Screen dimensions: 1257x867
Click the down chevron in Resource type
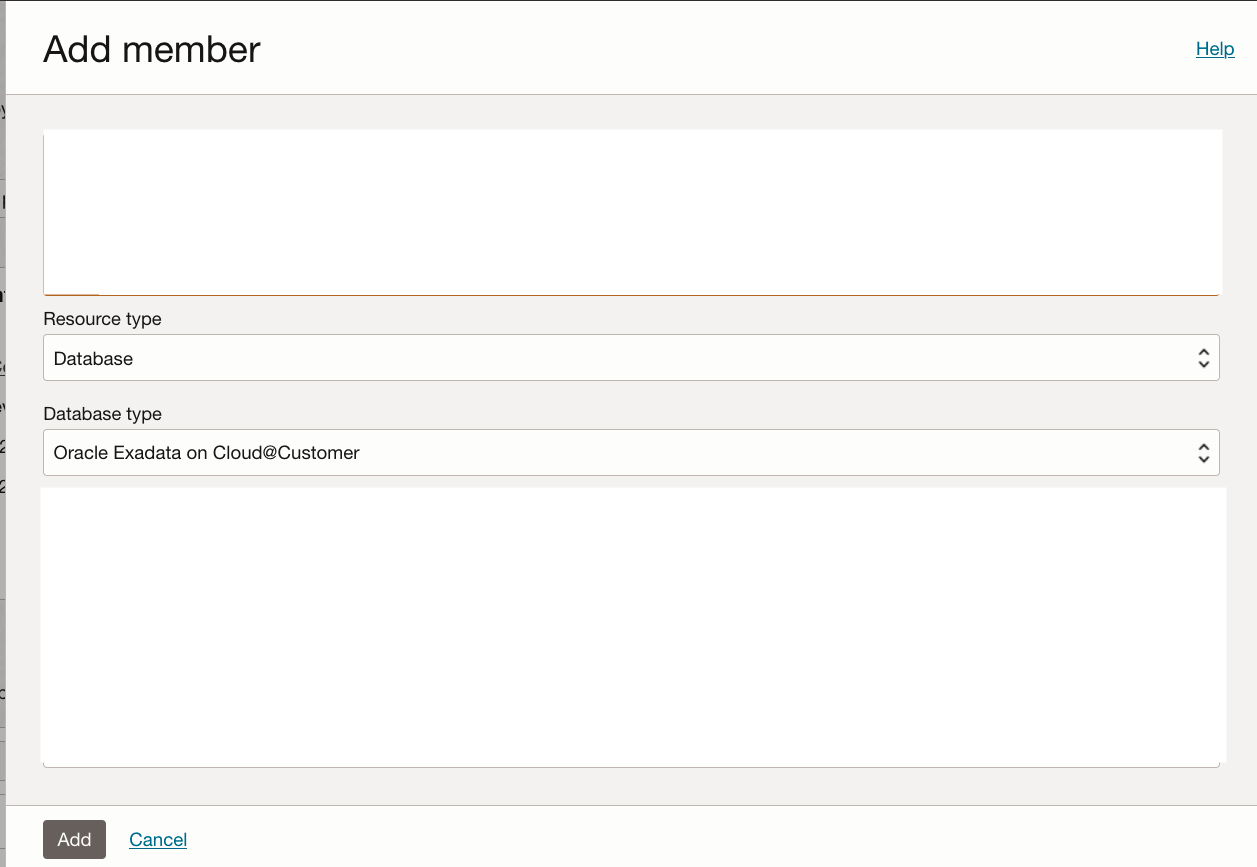pyautogui.click(x=1203, y=365)
